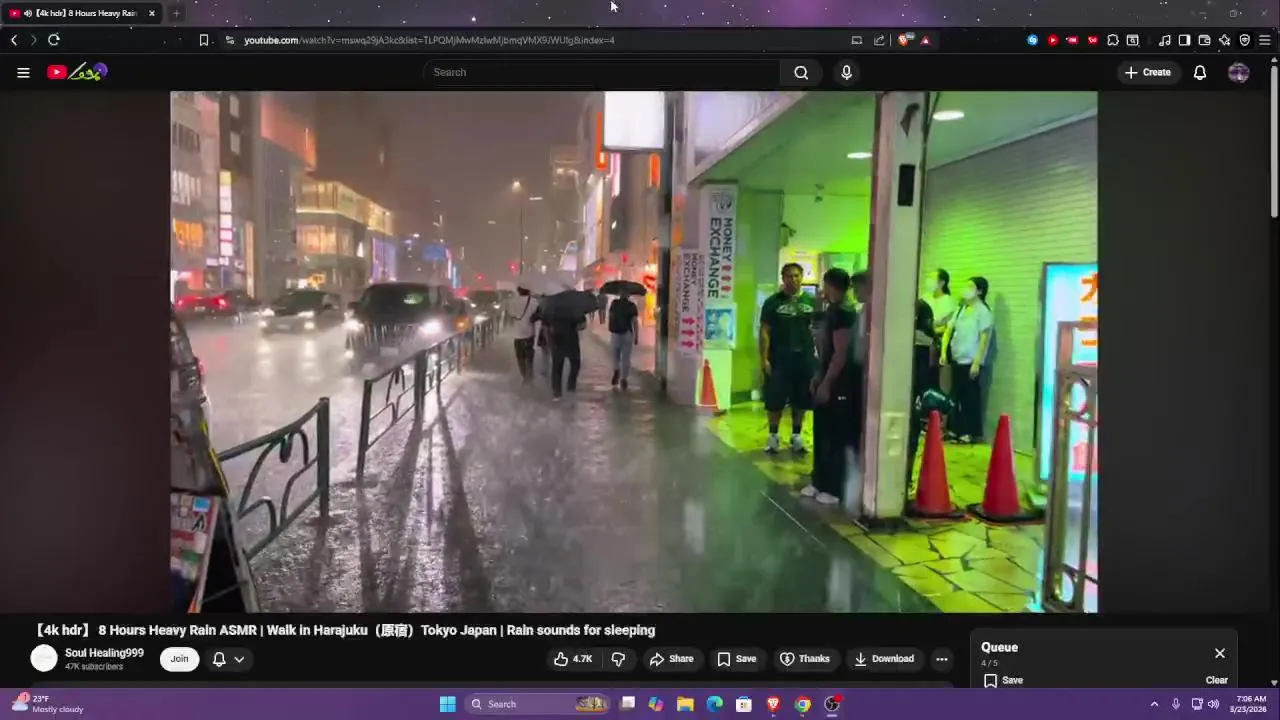
Task: Open Soul Healing999 channel name link
Action: click(104, 653)
